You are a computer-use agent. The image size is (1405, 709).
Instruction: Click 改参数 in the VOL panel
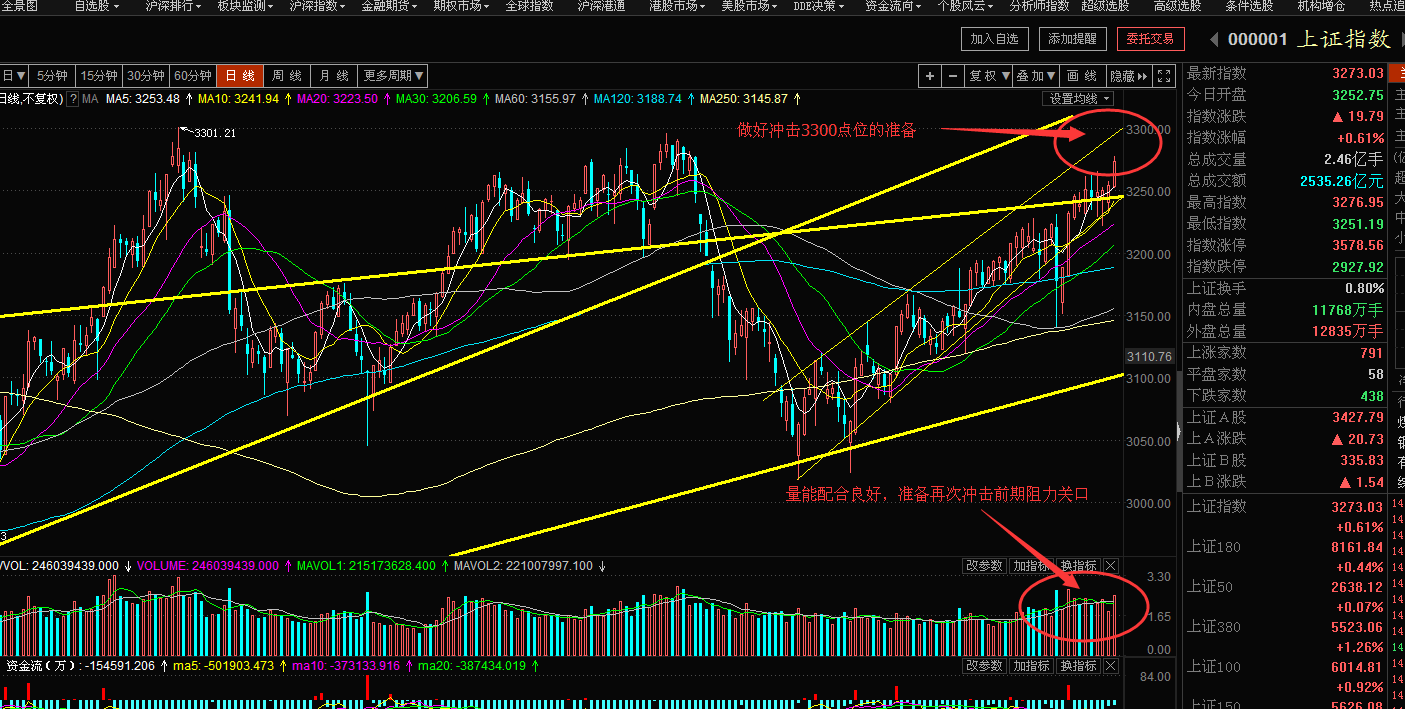pyautogui.click(x=984, y=566)
